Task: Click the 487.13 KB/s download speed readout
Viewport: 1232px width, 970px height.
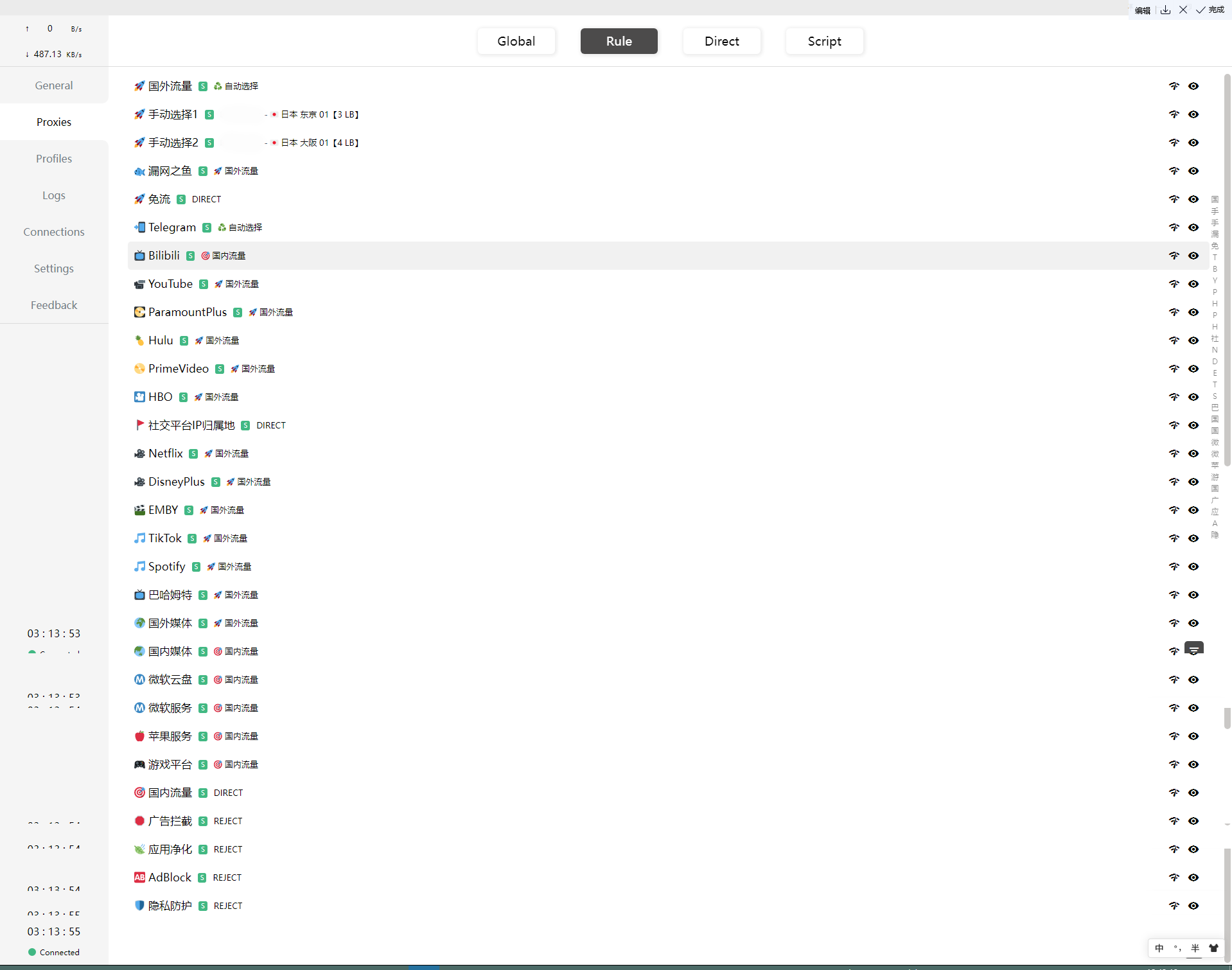Action: point(54,54)
